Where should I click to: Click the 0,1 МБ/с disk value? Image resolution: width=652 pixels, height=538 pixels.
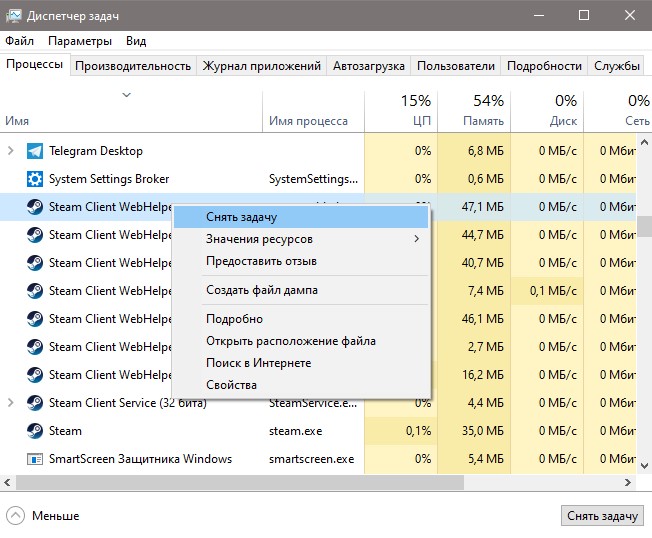(553, 291)
